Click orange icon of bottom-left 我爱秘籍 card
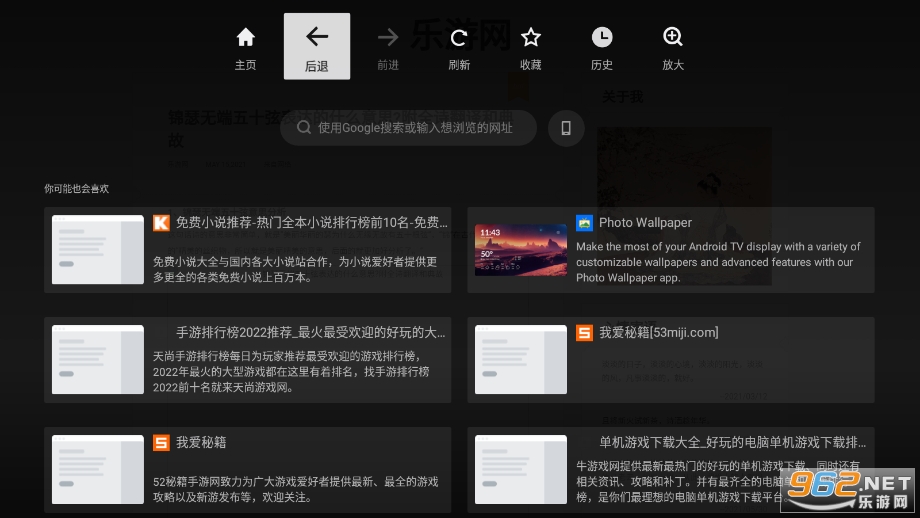The image size is (920, 518). pos(161,442)
